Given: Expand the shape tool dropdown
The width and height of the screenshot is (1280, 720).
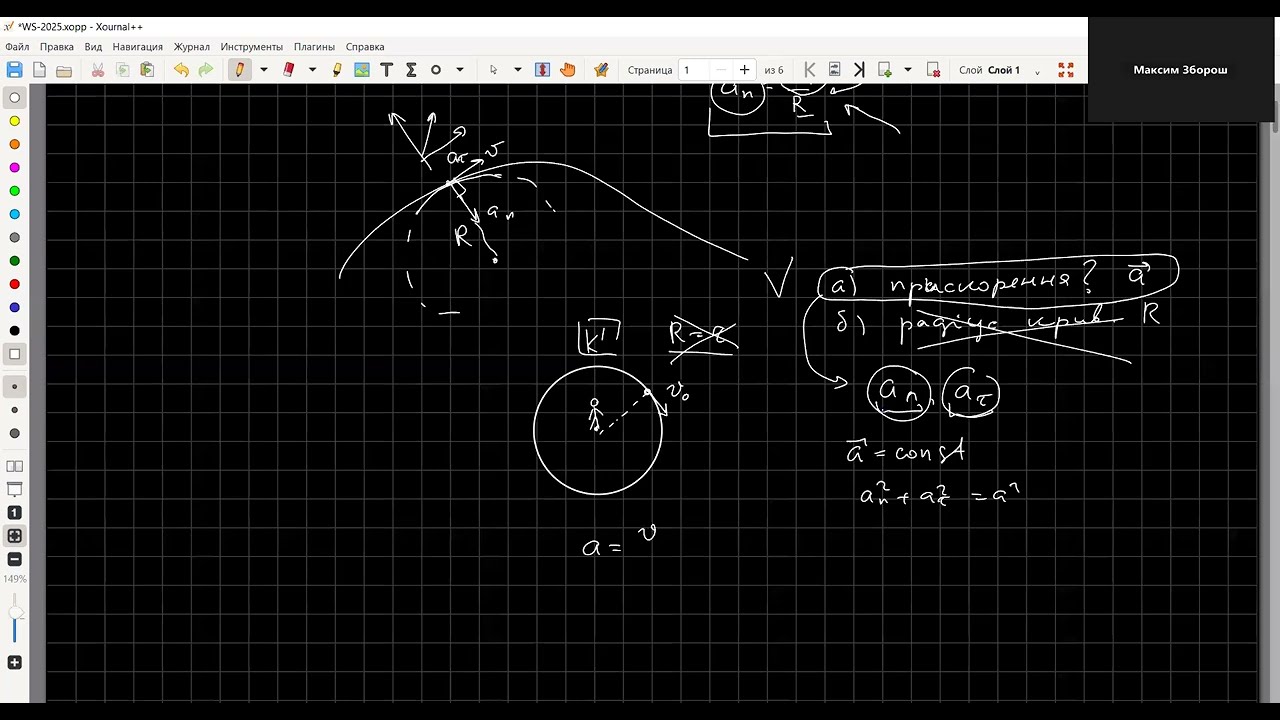Looking at the screenshot, I should point(460,70).
